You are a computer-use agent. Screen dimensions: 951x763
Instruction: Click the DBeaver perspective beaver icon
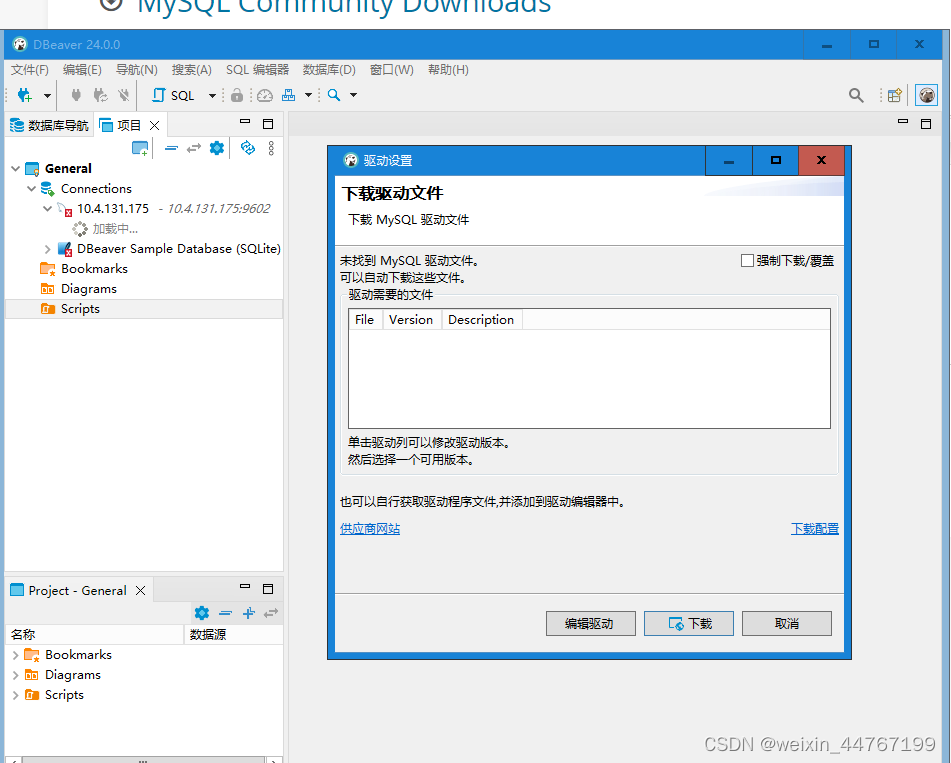(926, 95)
